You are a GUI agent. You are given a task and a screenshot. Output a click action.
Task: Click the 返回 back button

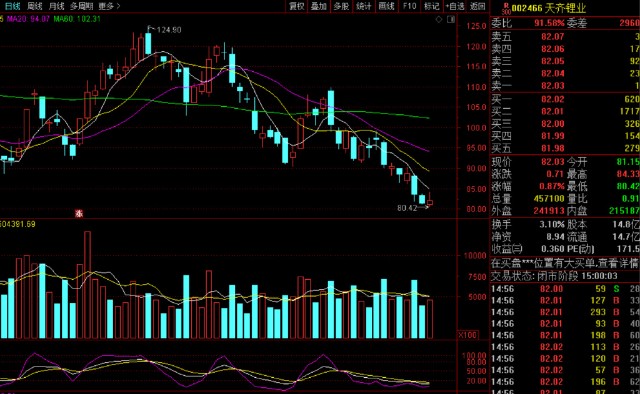pyautogui.click(x=478, y=6)
